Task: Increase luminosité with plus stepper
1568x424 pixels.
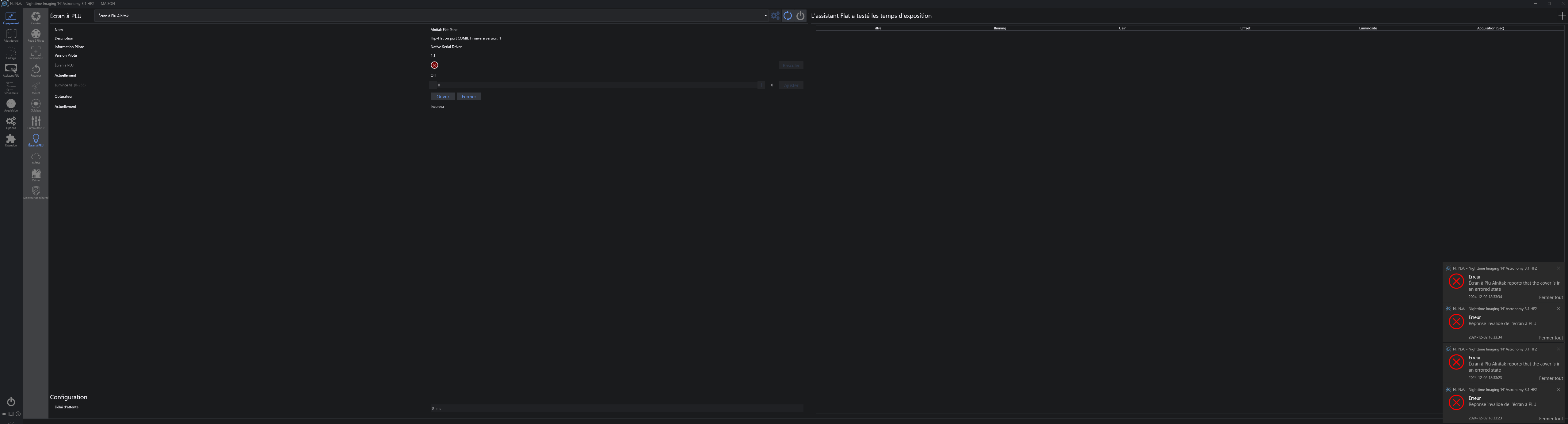Action: click(761, 85)
